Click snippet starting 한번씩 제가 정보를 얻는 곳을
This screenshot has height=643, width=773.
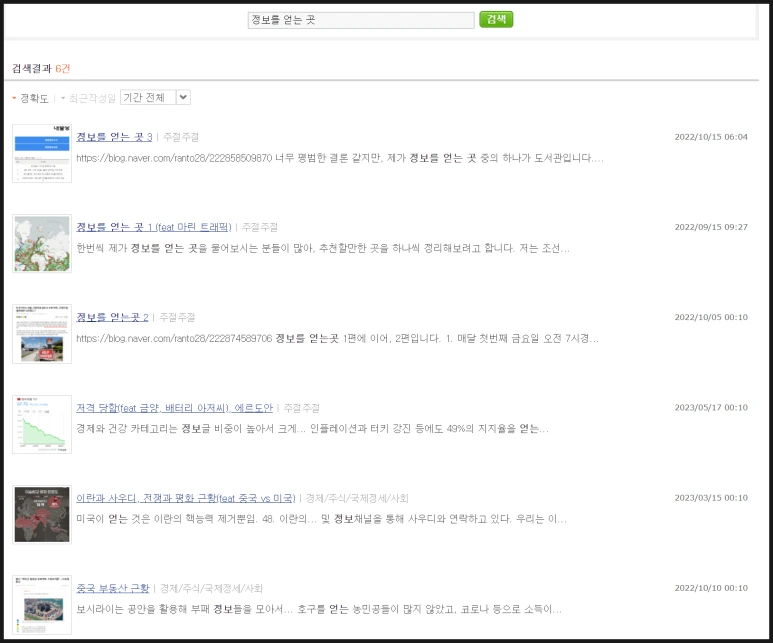pyautogui.click(x=323, y=249)
